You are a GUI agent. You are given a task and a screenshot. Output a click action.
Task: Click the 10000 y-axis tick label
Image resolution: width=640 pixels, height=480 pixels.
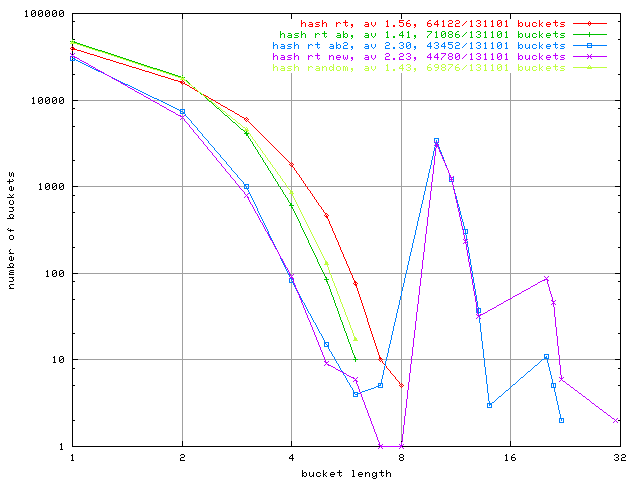[48, 100]
